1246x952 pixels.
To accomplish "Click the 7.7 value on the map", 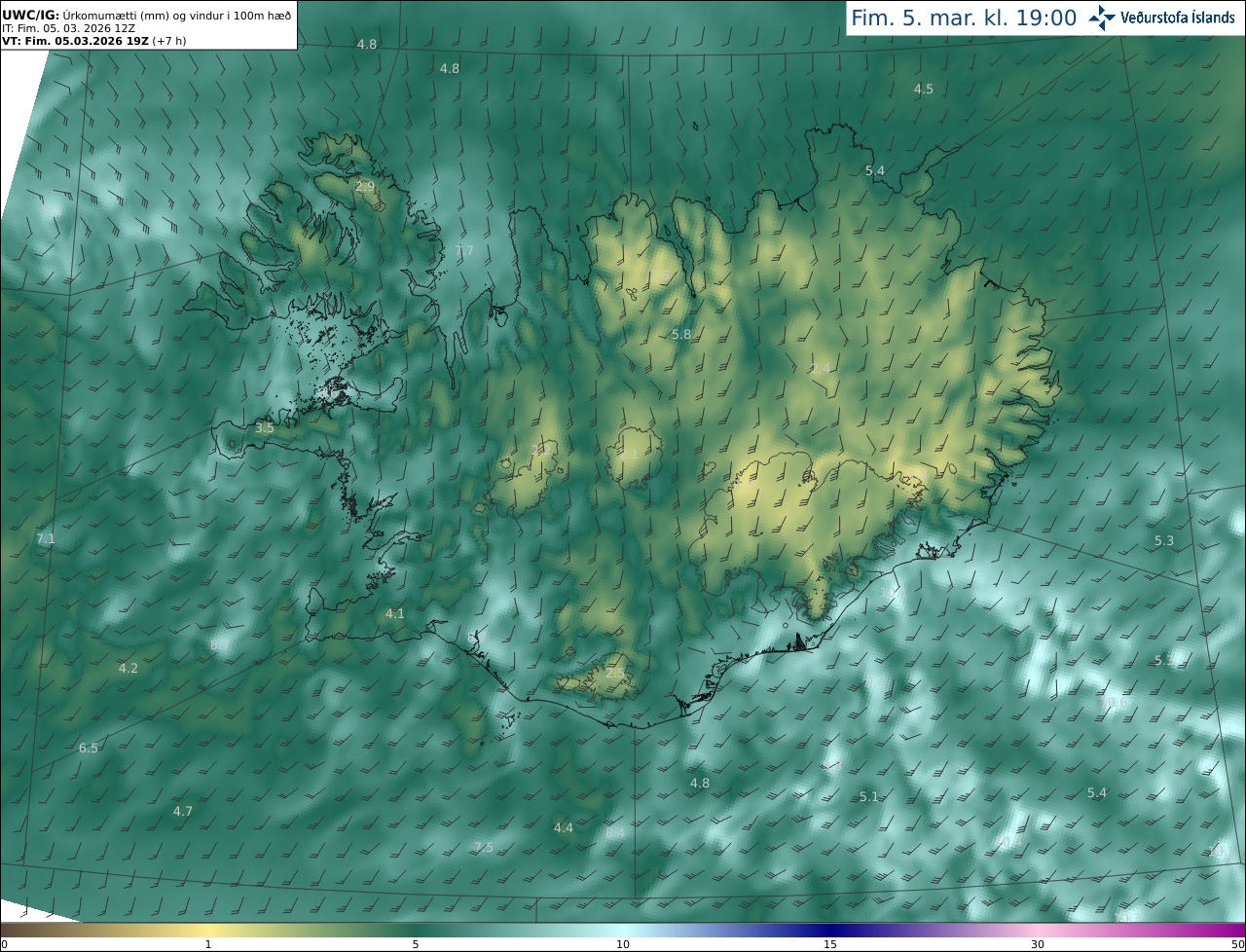I will point(464,251).
